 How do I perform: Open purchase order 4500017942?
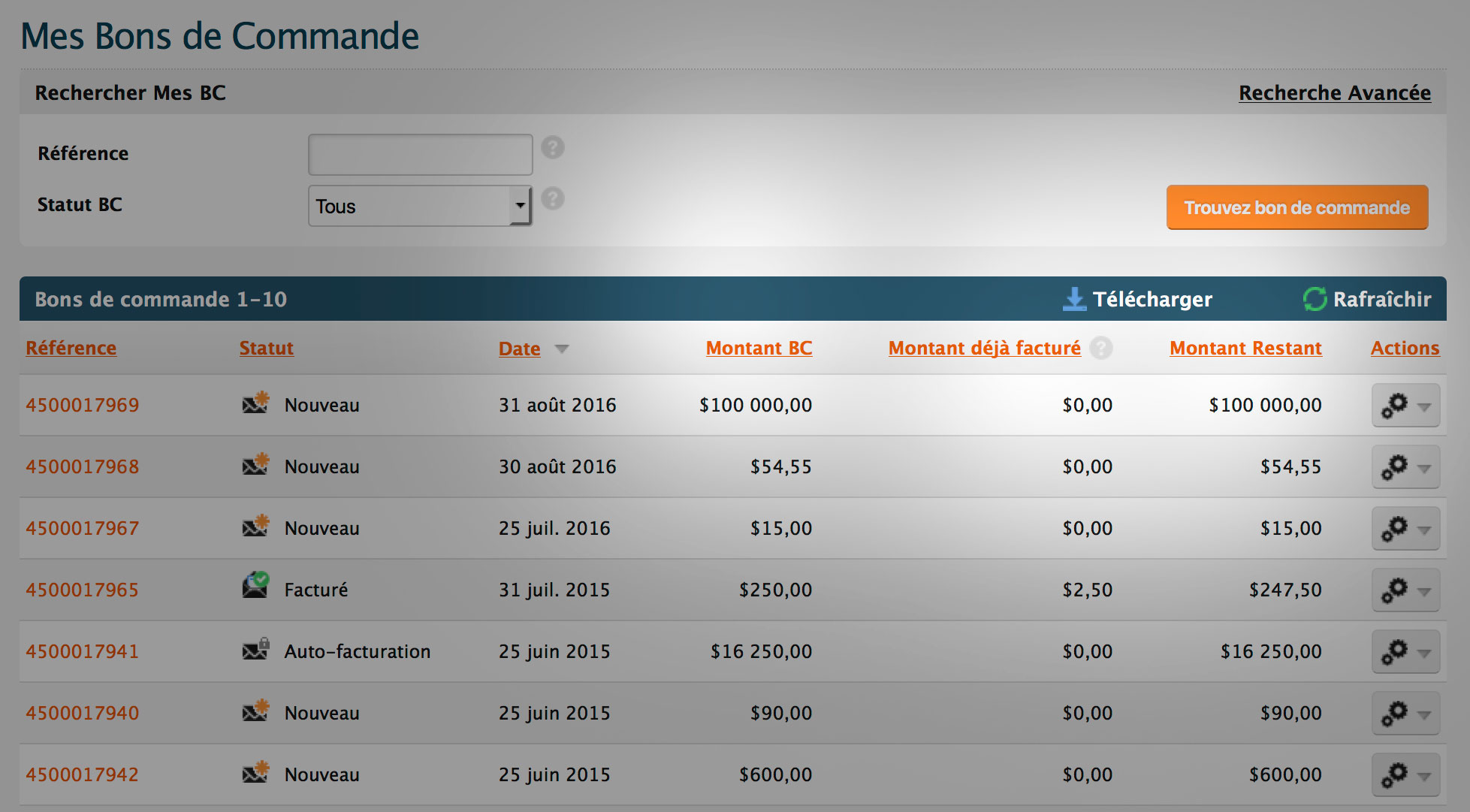coord(83,774)
